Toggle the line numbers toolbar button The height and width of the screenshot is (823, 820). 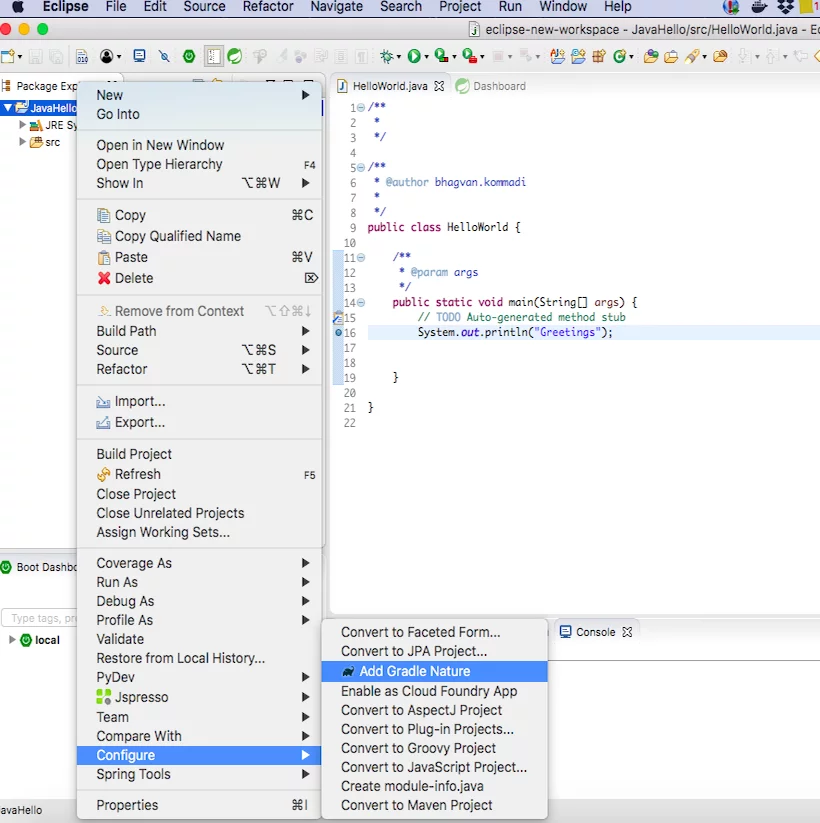(x=213, y=56)
